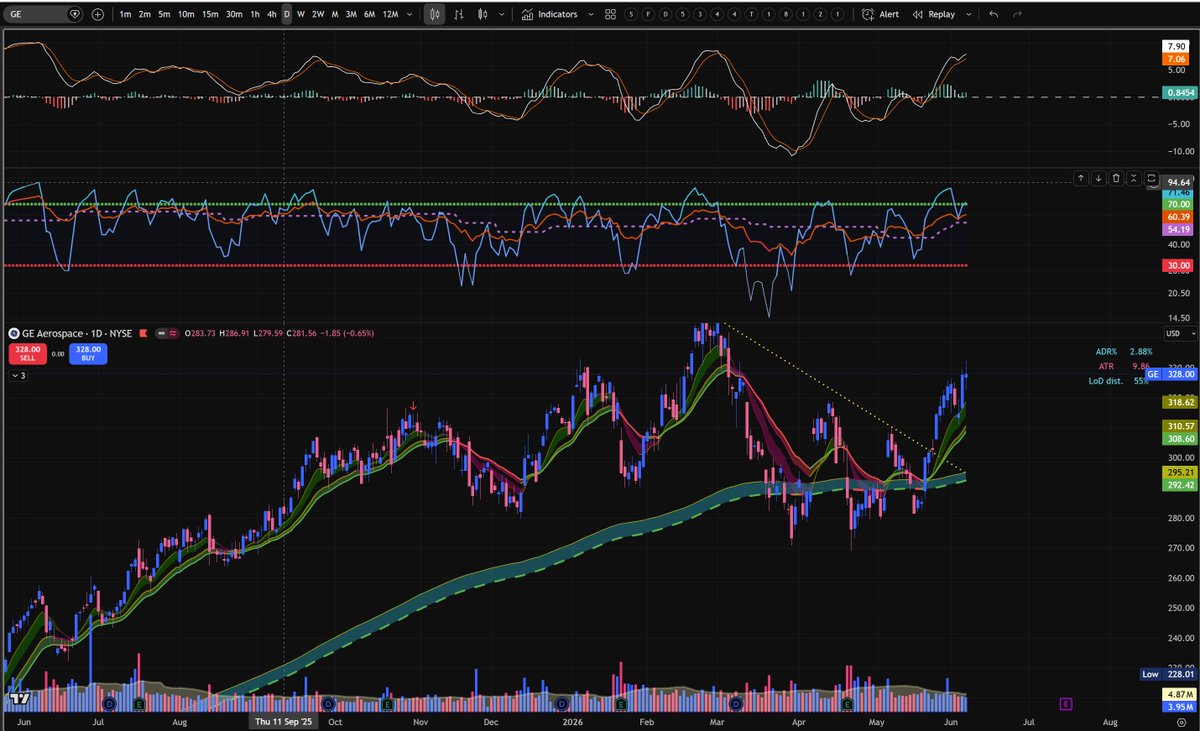Click the red flag next to NYSE
This screenshot has height=731, width=1200.
[x=144, y=333]
